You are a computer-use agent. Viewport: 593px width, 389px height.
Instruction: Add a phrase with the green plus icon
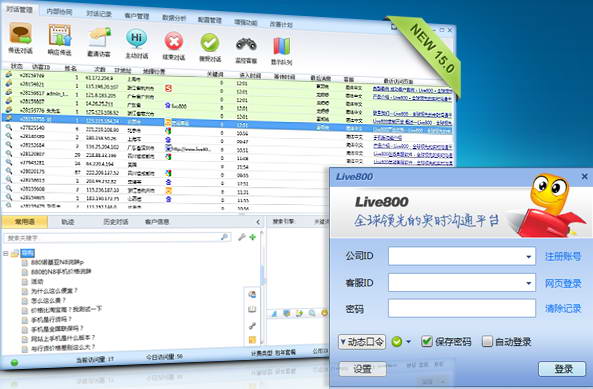(253, 237)
